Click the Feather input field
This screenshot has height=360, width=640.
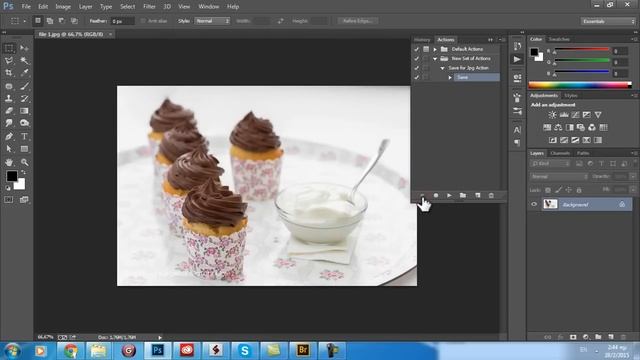pos(122,21)
